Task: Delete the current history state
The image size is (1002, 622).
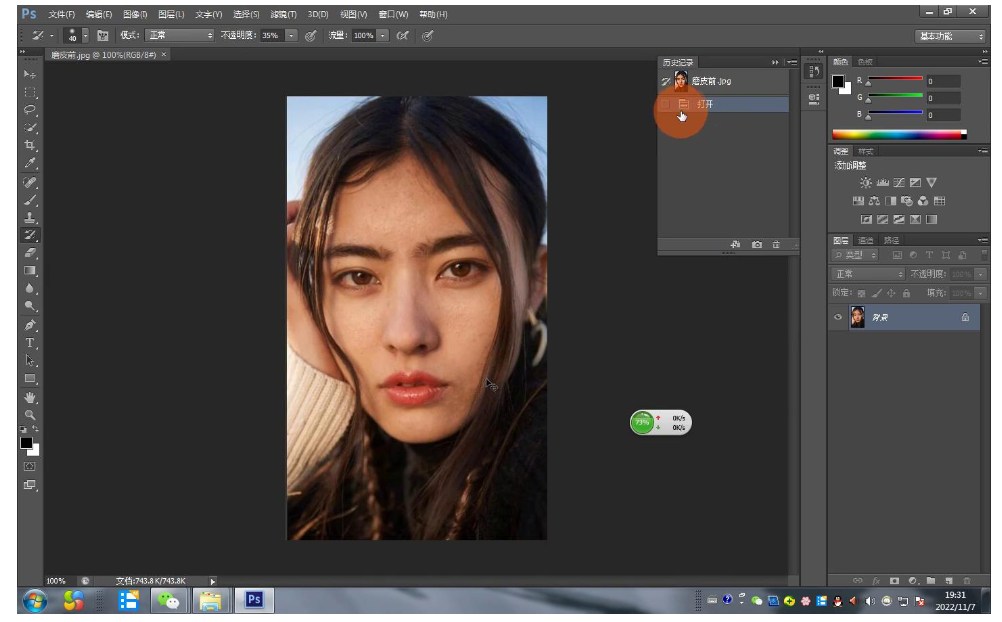Action: 776,245
